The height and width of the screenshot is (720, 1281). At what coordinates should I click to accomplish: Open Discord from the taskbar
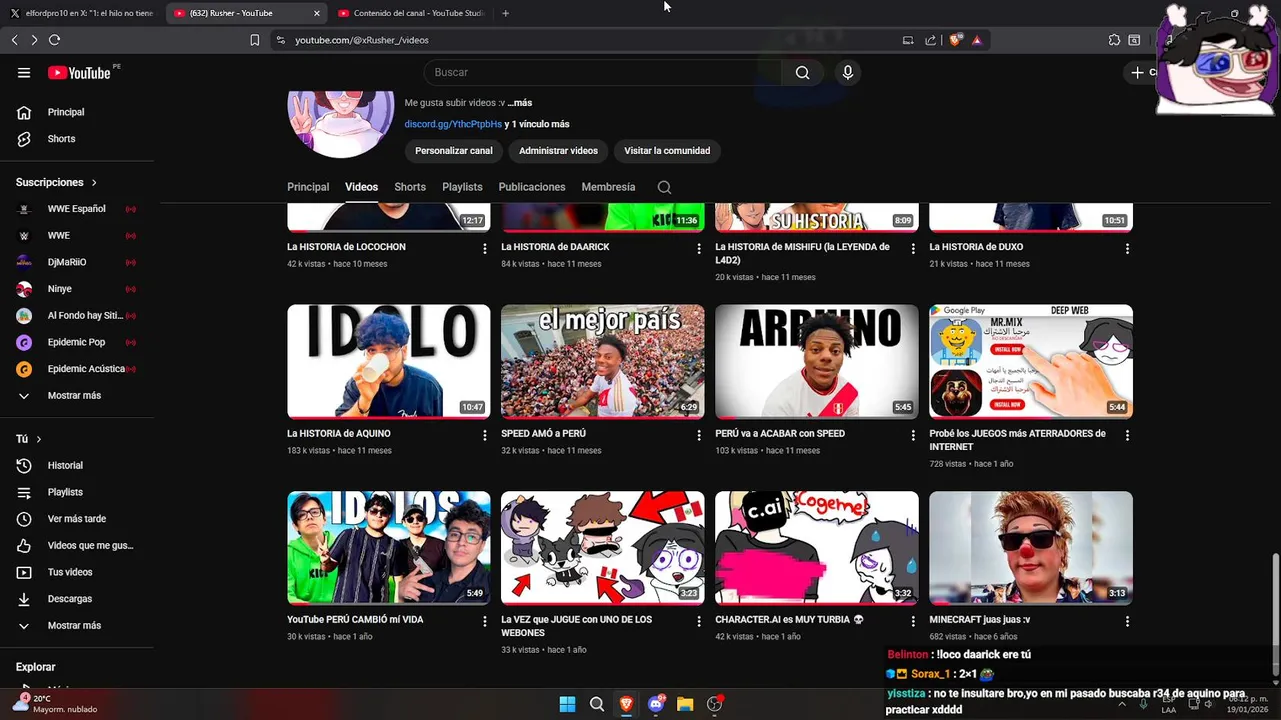coord(656,704)
